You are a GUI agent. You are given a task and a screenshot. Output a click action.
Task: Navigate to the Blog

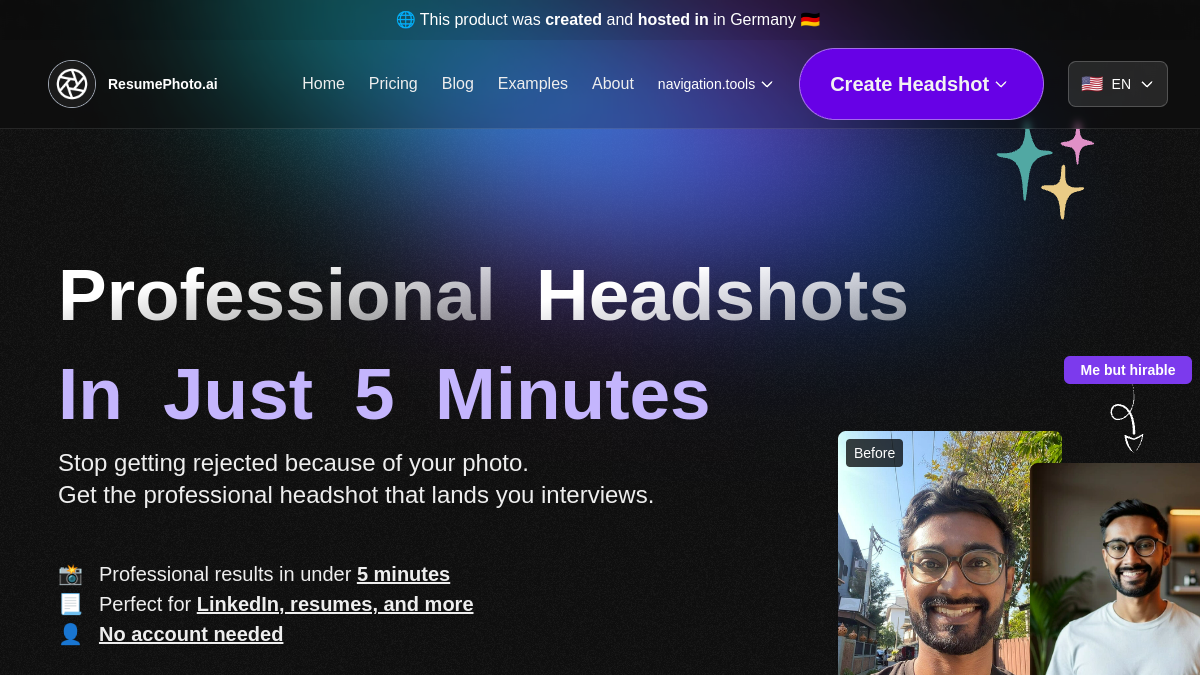[458, 84]
